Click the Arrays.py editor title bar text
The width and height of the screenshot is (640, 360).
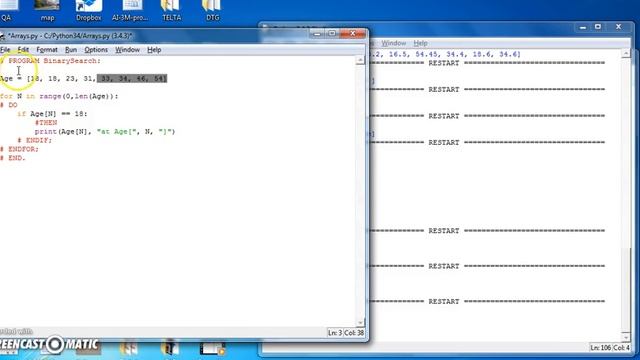click(69, 36)
